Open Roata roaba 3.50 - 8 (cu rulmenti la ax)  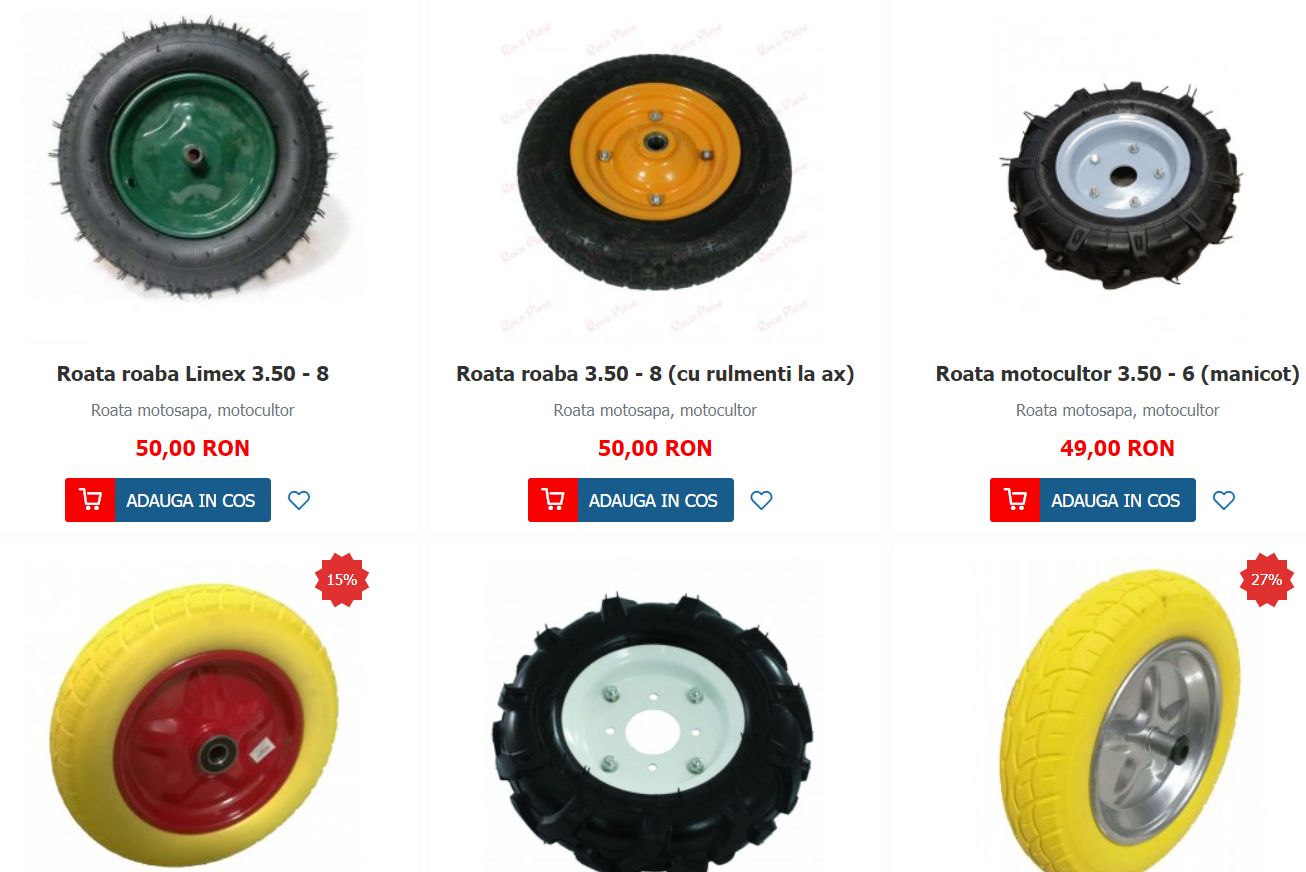[x=655, y=374]
